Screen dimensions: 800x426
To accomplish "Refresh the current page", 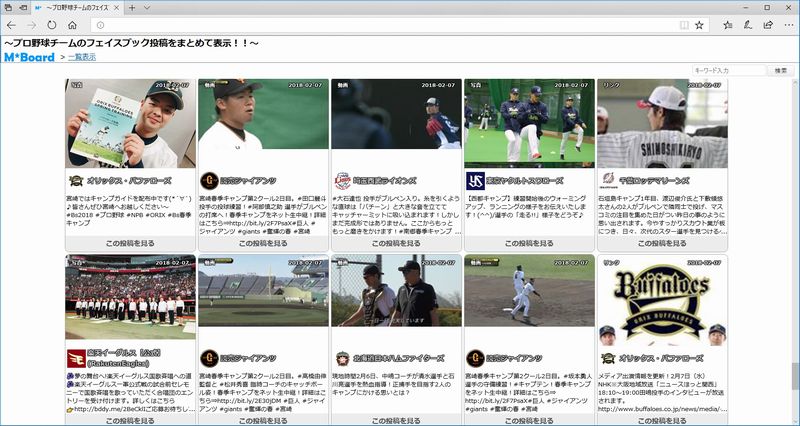I will point(52,25).
